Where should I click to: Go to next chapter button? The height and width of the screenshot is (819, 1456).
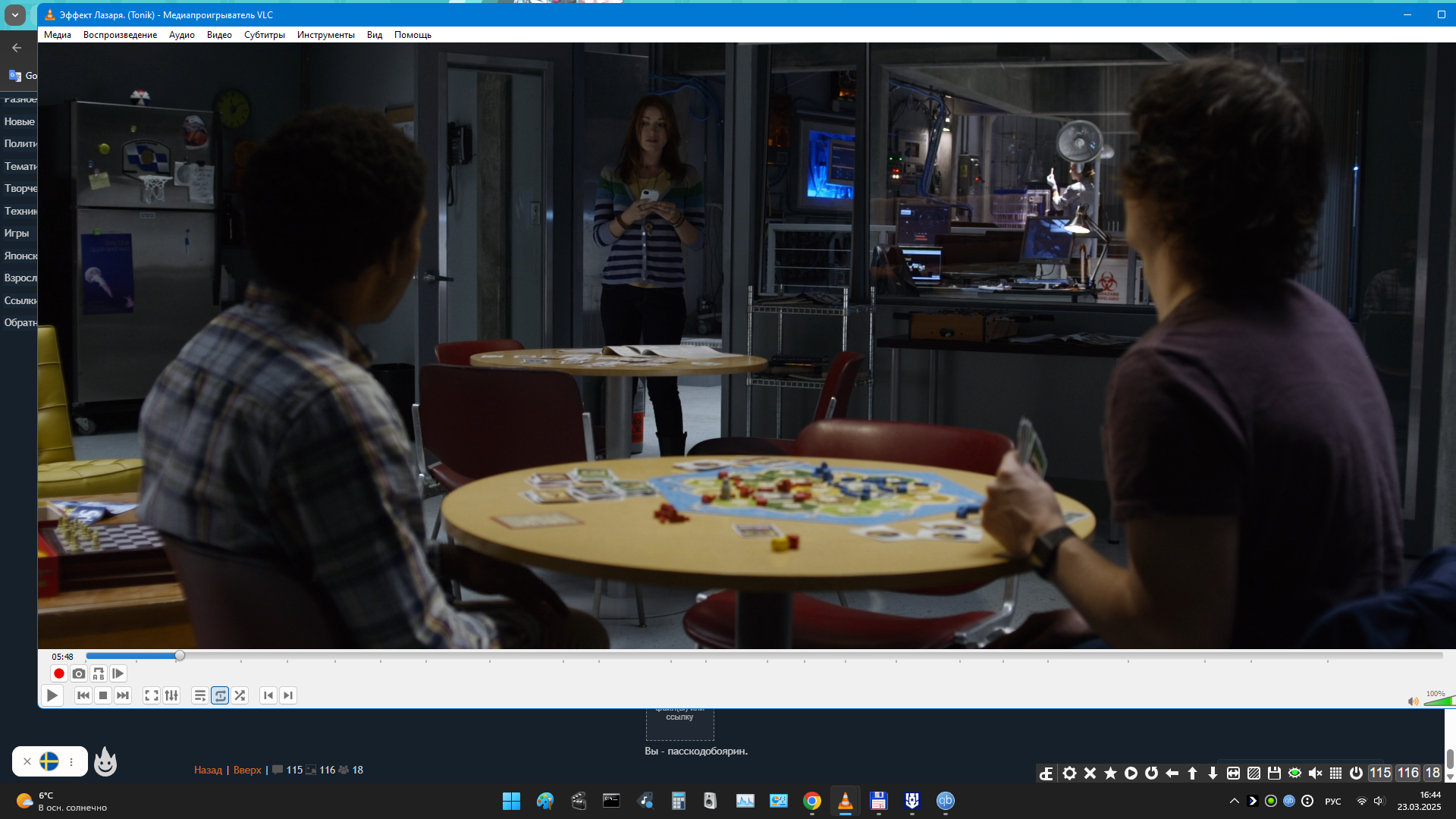click(x=288, y=695)
